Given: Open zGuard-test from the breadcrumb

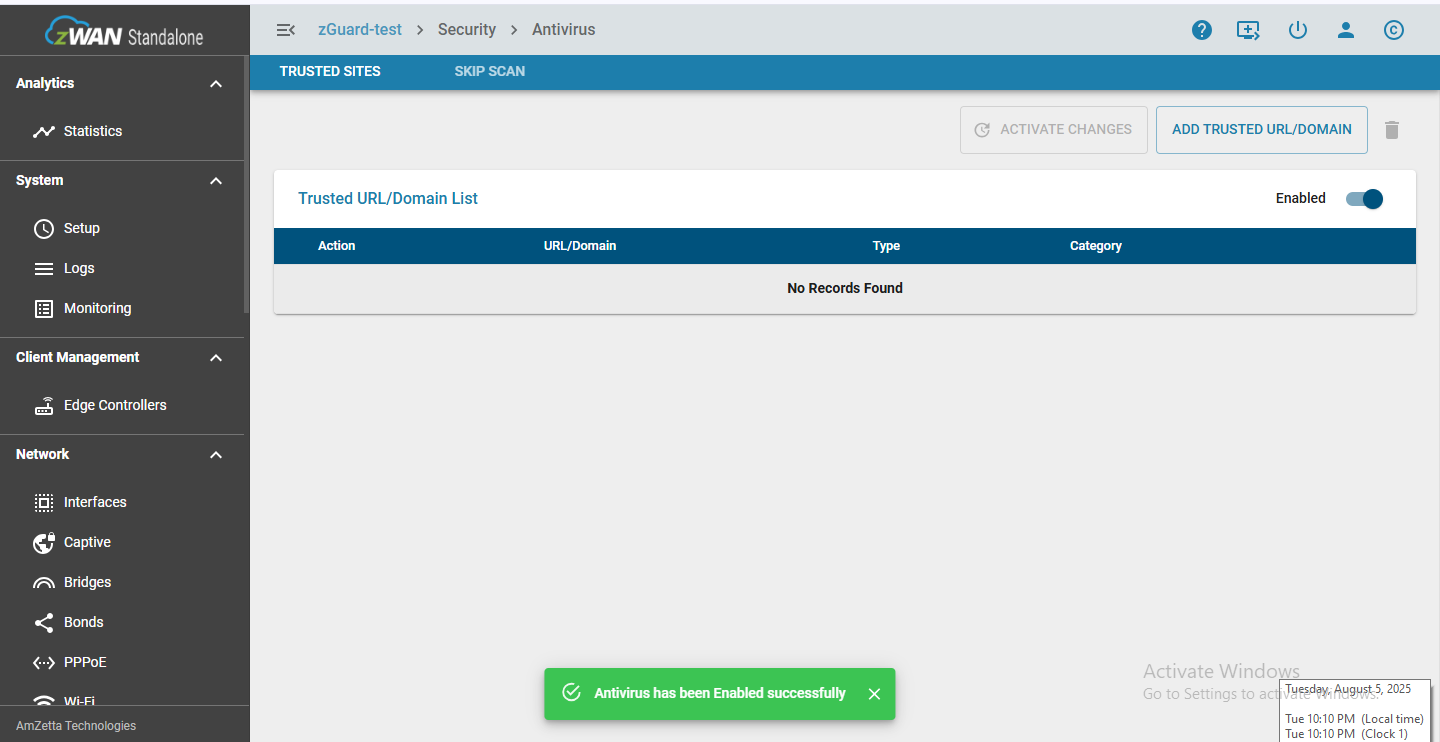Looking at the screenshot, I should [x=359, y=29].
